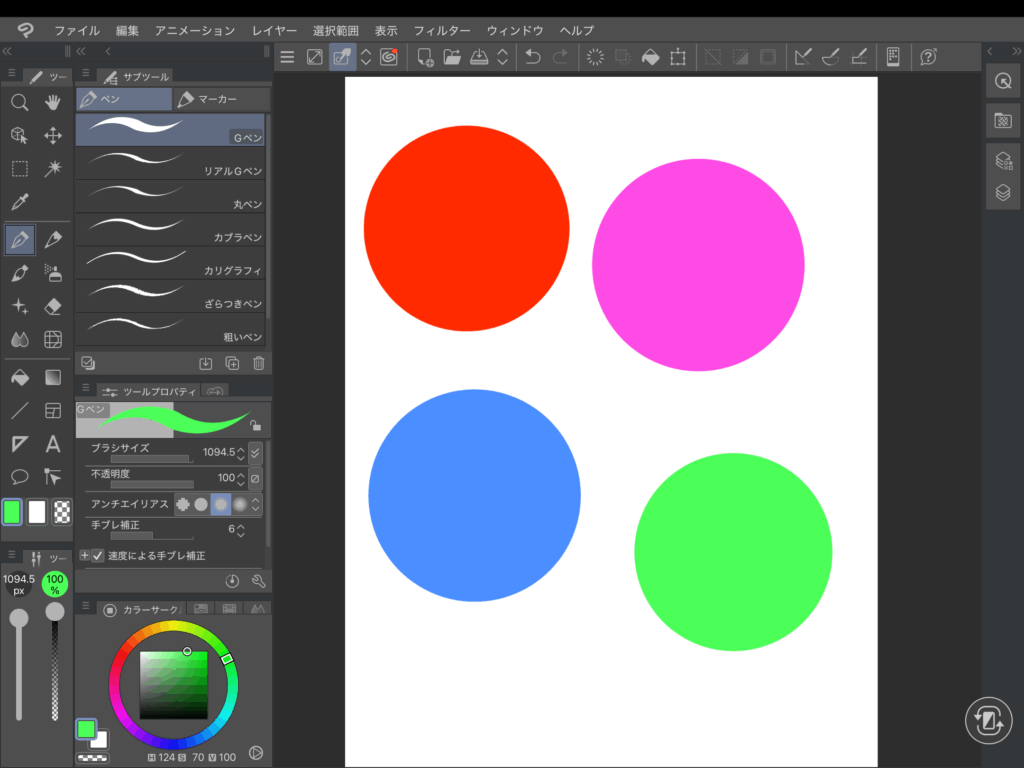Open the ブラシサイズ dynamics dropdown button
1024x768 pixels.
click(x=255, y=452)
